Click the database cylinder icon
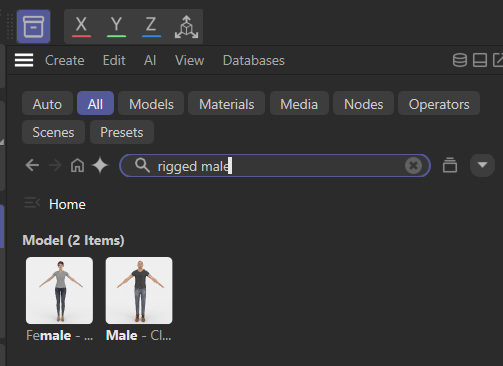503x366 pixels. pos(460,60)
